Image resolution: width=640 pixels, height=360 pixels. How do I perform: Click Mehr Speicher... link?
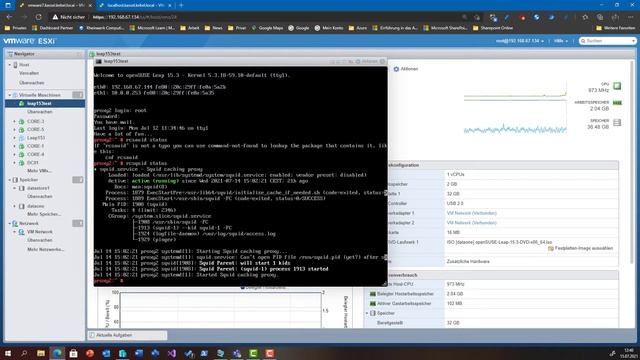[44, 214]
